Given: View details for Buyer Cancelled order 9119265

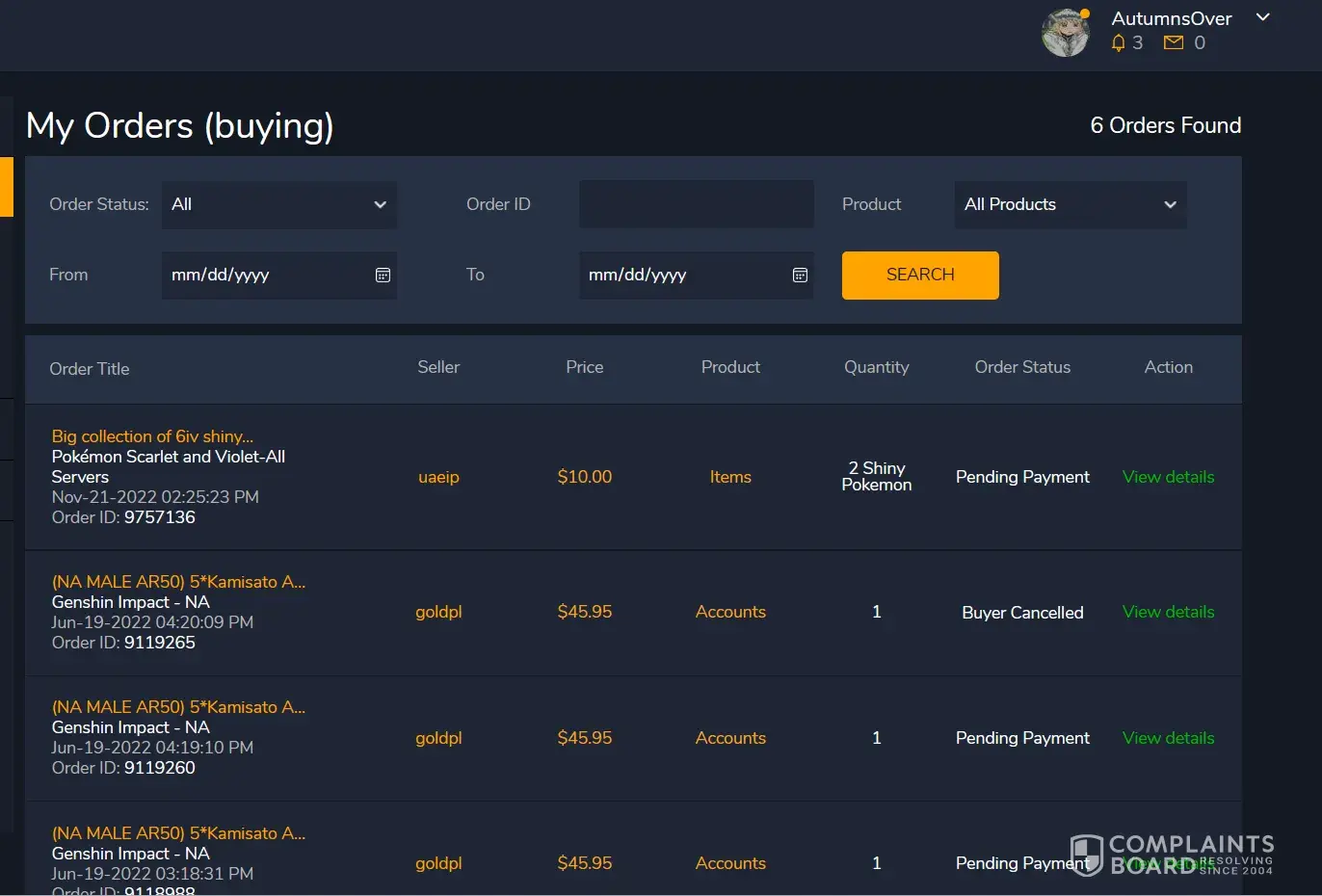Looking at the screenshot, I should [1168, 612].
